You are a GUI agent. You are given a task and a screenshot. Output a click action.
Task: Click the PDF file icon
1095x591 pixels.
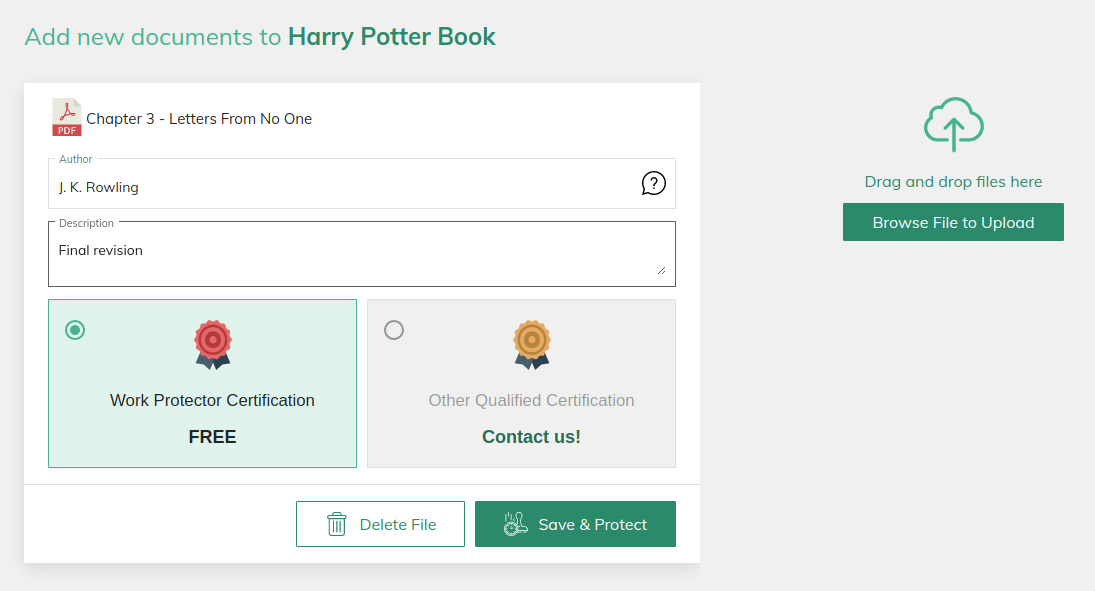(67, 117)
